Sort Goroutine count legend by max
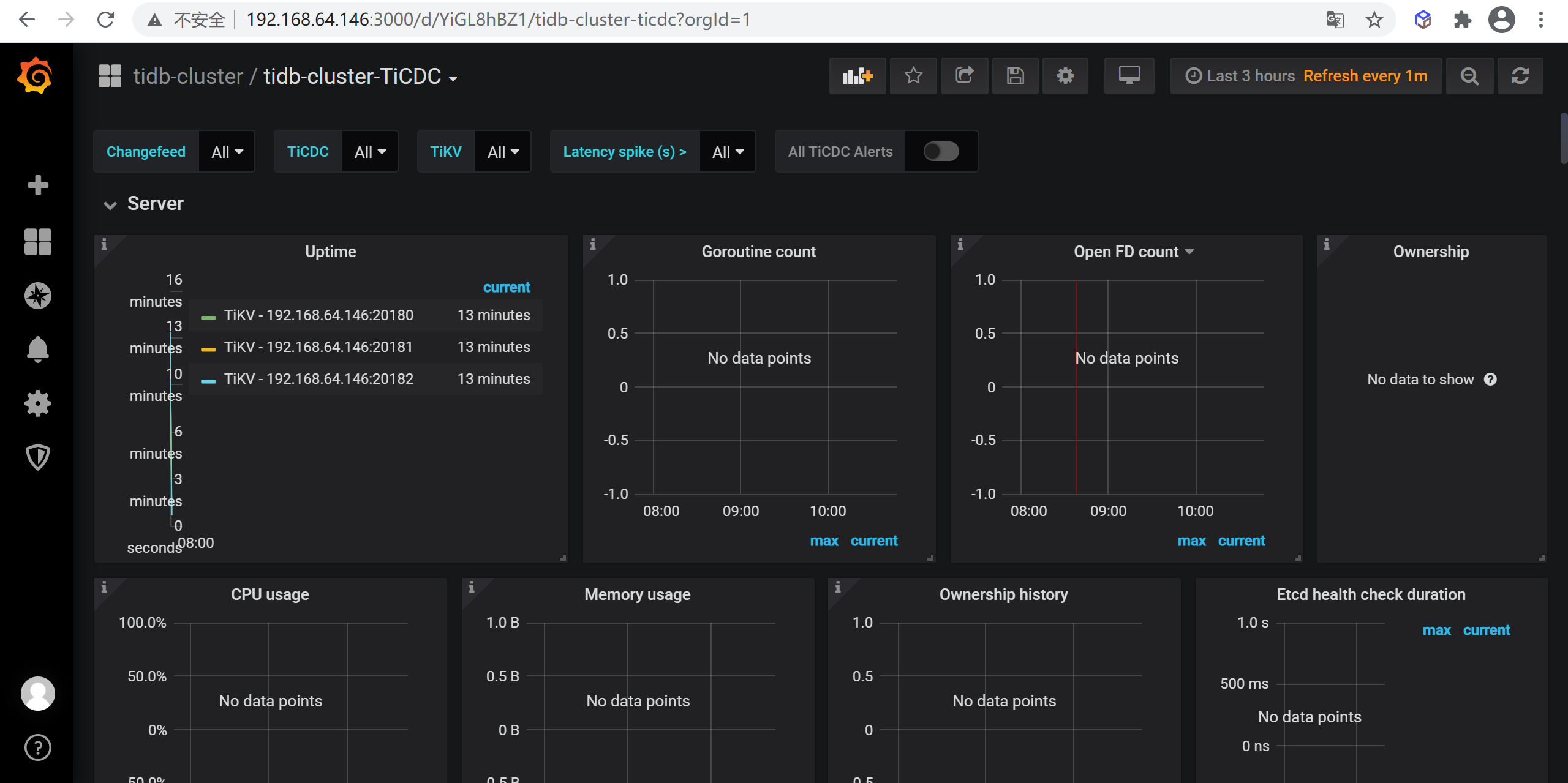Viewport: 1568px width, 783px height. (x=824, y=541)
